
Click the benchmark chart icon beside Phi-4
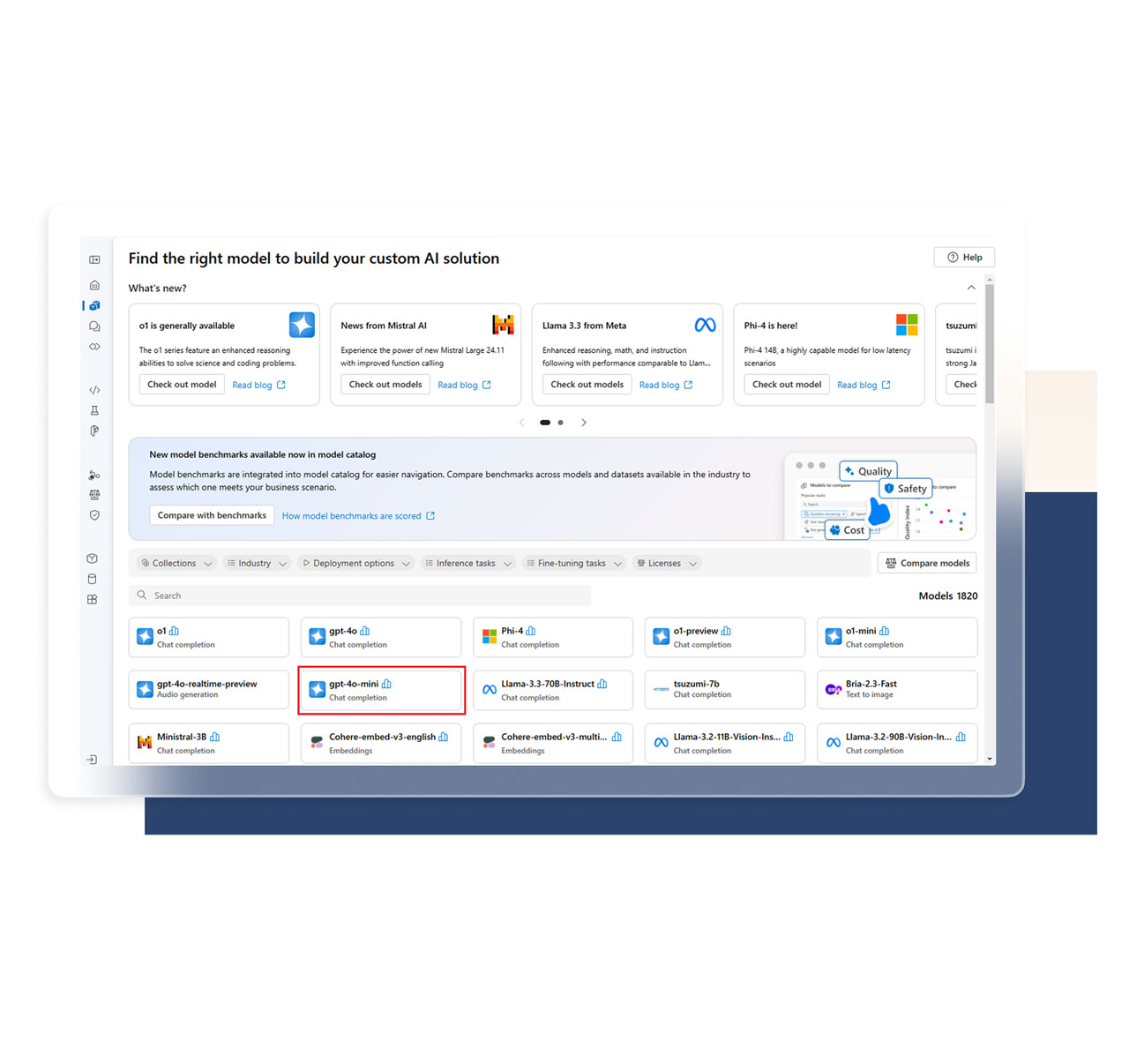(x=531, y=631)
